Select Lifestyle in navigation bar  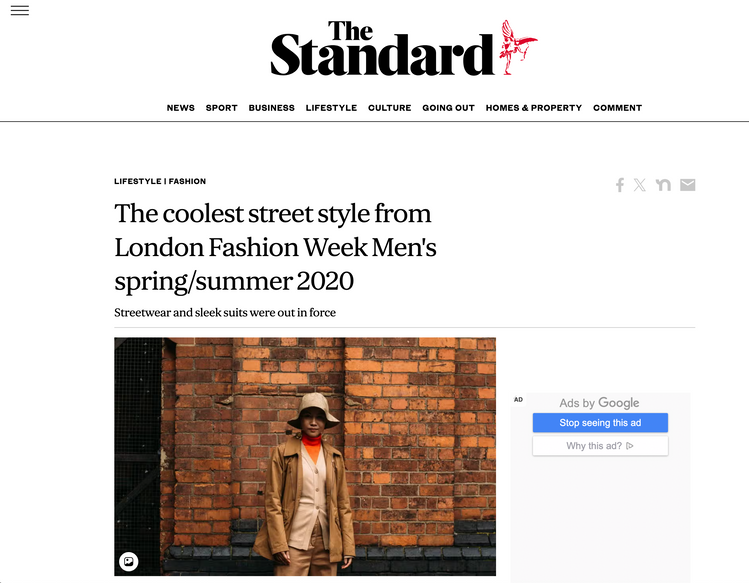click(x=331, y=108)
